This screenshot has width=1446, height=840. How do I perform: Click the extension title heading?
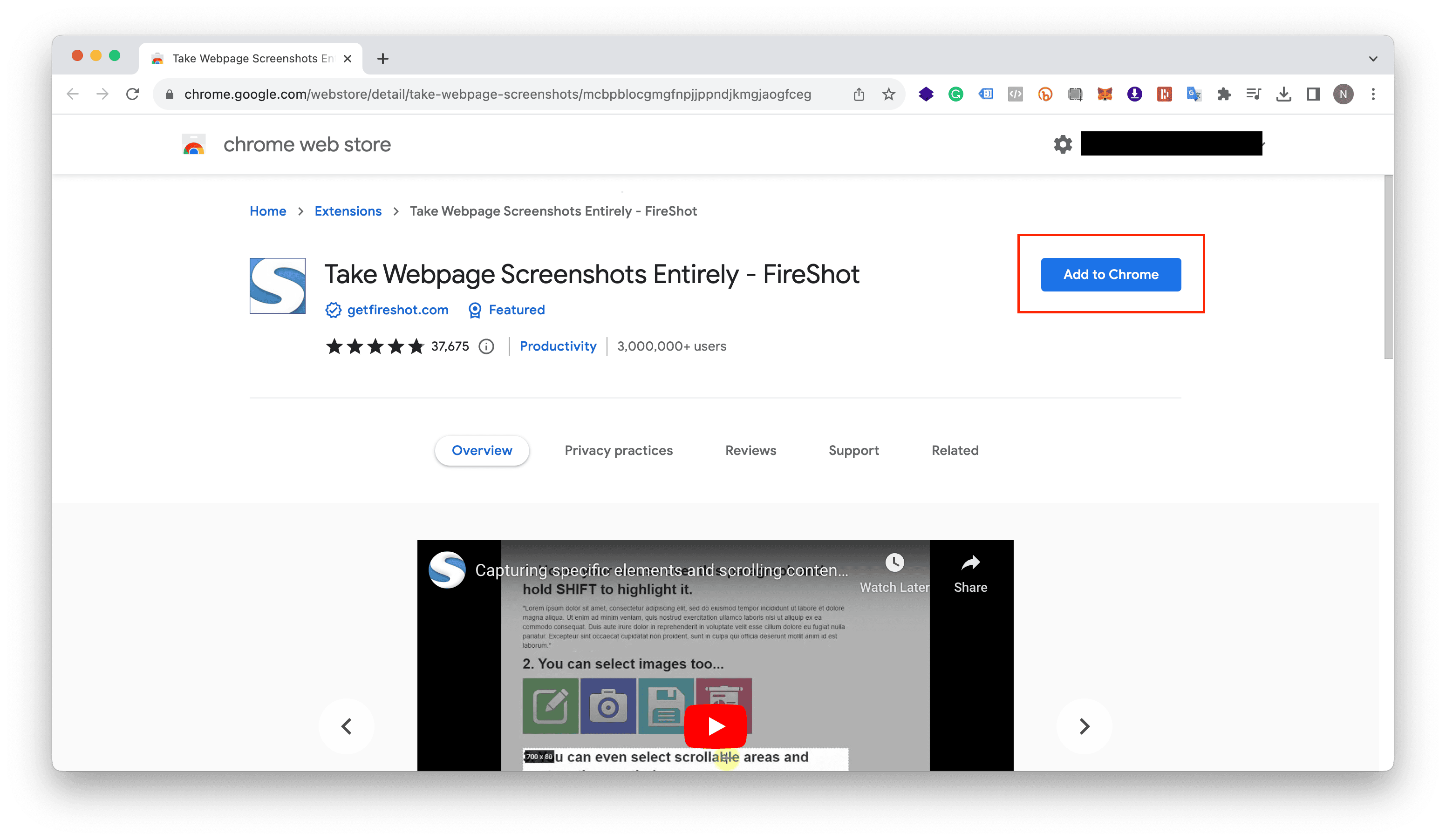click(592, 274)
